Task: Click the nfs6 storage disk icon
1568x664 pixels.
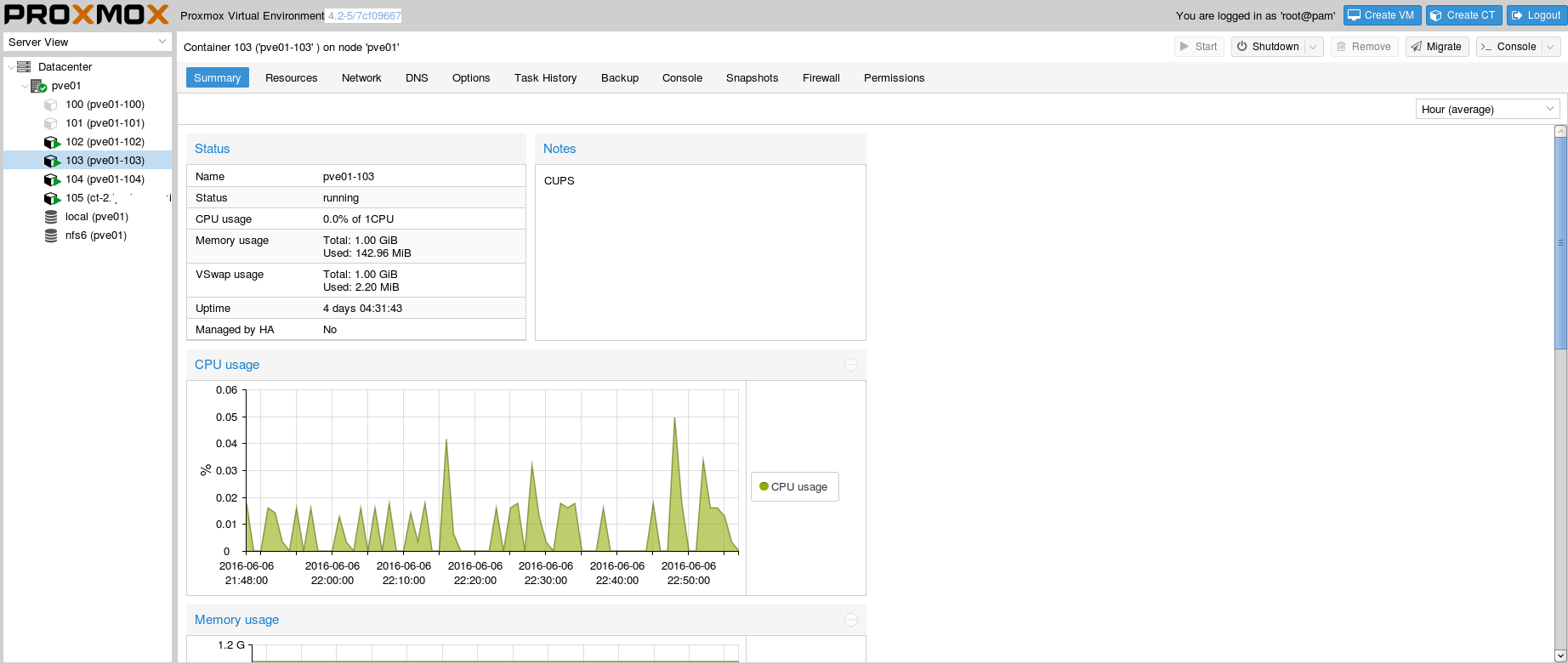Action: [x=51, y=236]
